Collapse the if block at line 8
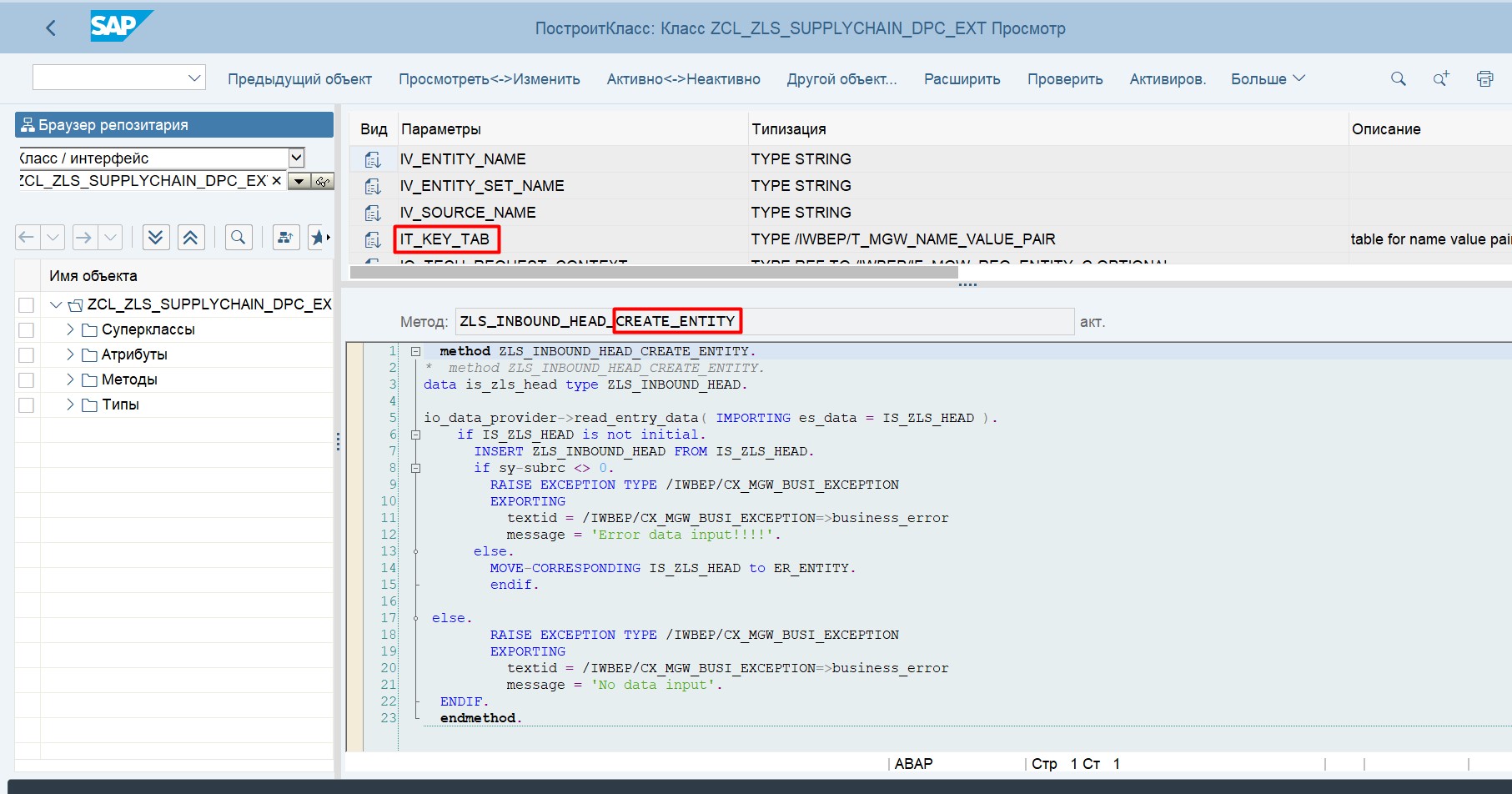The width and height of the screenshot is (1512, 794). (x=415, y=468)
